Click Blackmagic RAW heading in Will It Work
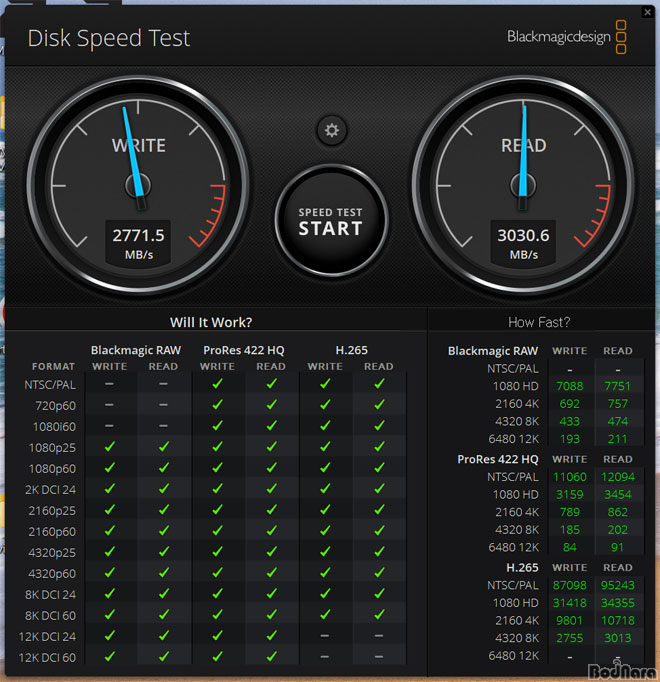The width and height of the screenshot is (660, 682). pyautogui.click(x=136, y=350)
